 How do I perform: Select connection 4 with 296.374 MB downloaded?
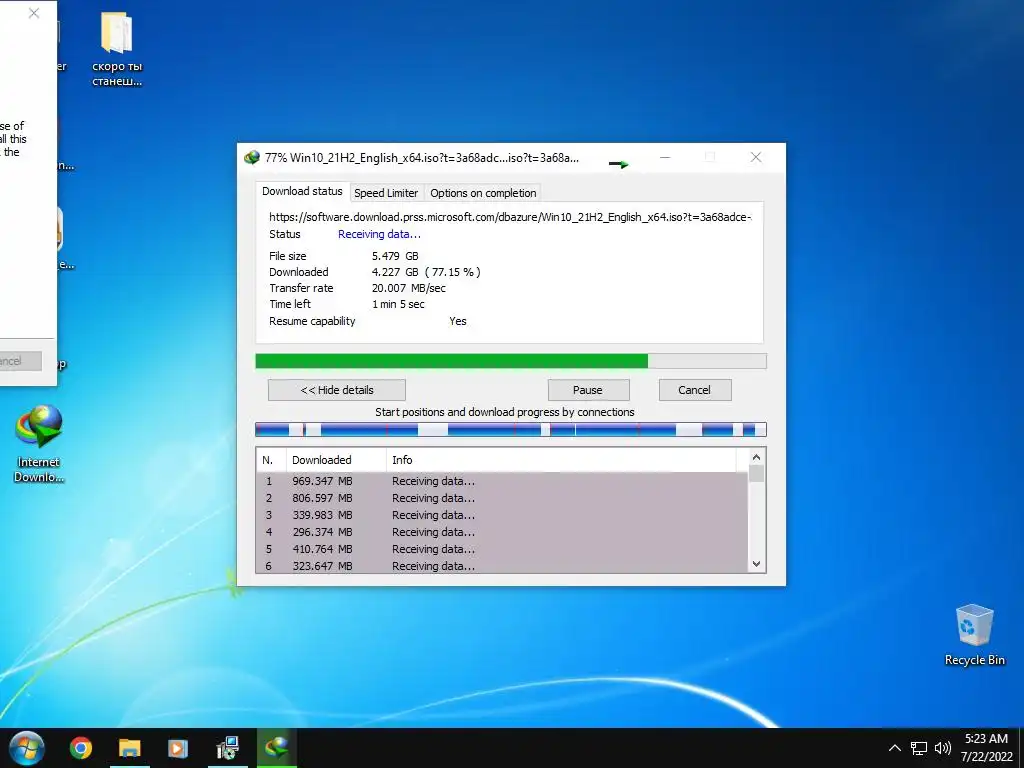point(502,532)
